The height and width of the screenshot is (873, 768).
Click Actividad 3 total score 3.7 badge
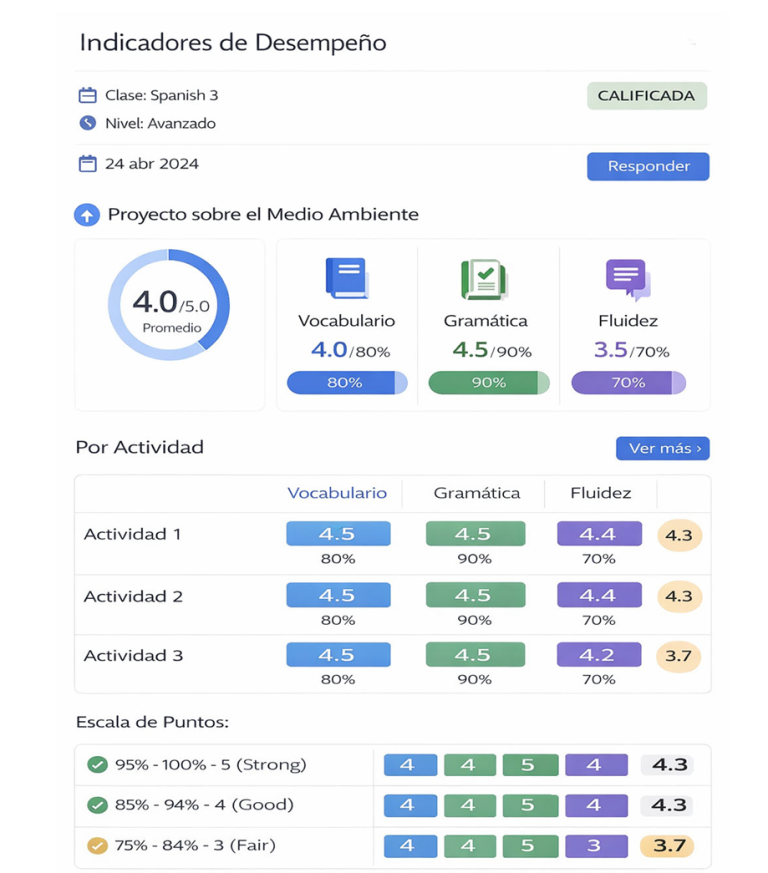click(x=679, y=657)
